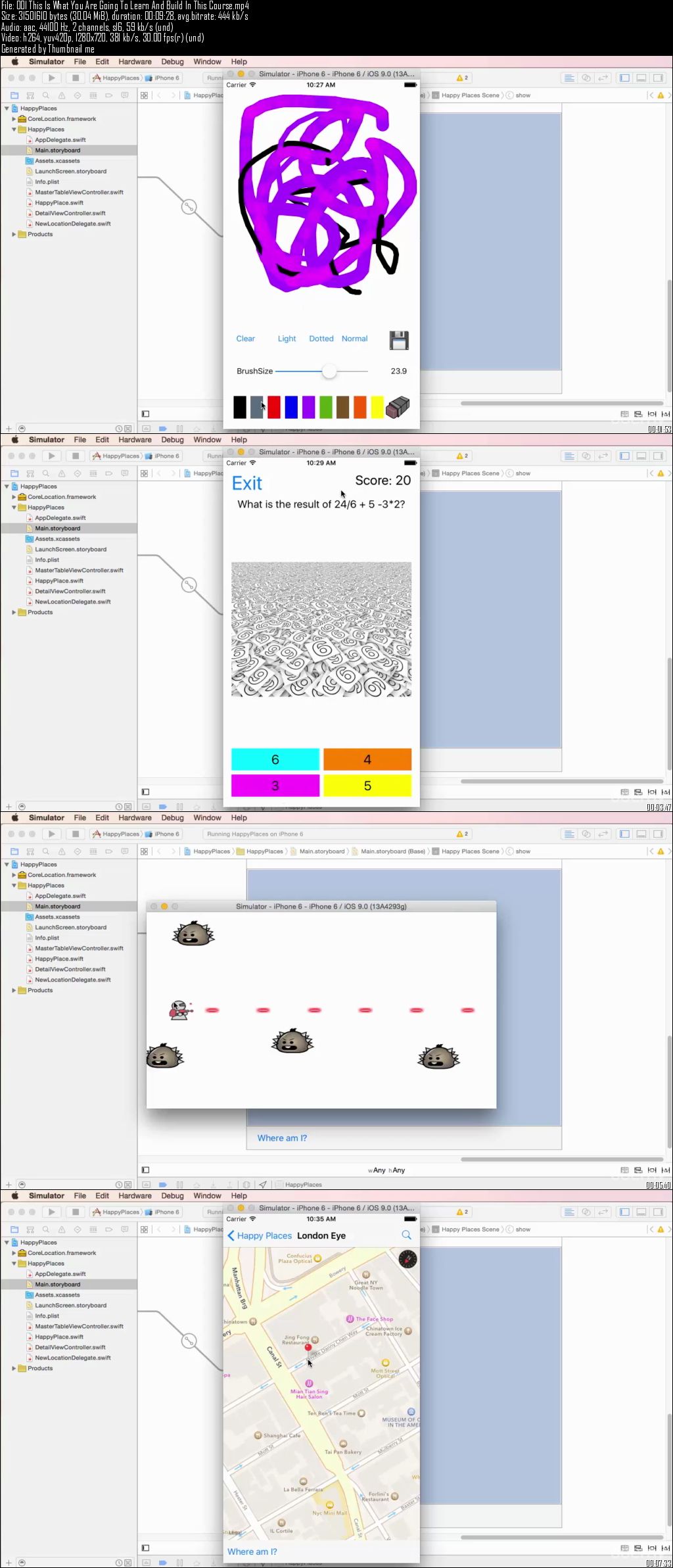
Task: Toggle navigator panel visibility in map frame
Action: tap(624, 1212)
